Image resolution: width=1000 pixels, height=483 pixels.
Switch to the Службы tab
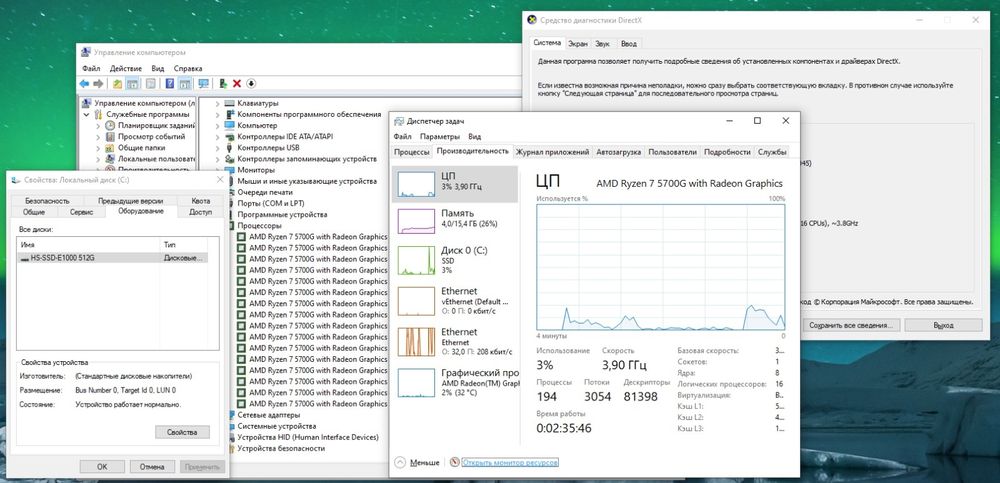coord(772,152)
